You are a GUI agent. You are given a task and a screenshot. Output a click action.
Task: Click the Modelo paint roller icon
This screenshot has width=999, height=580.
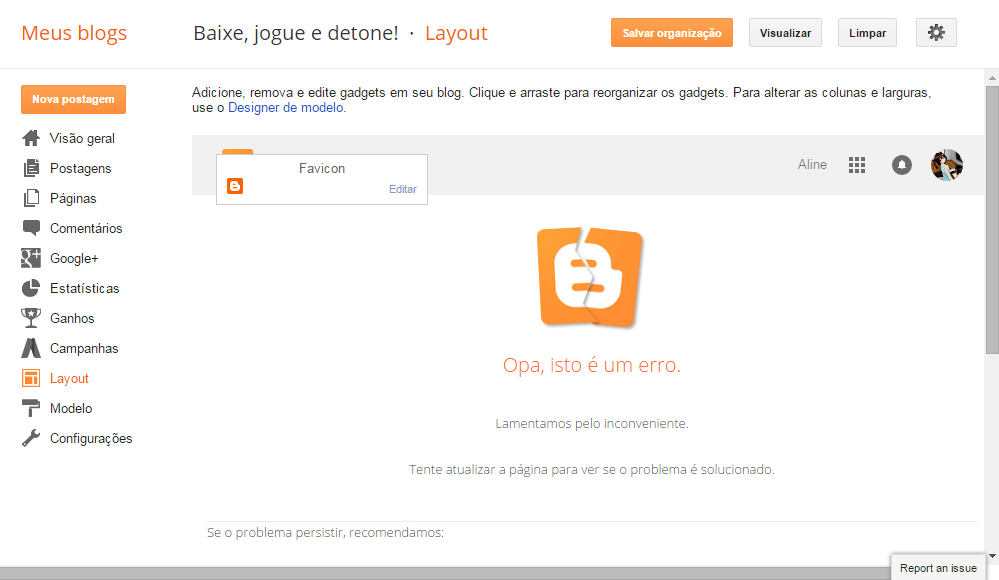point(31,408)
